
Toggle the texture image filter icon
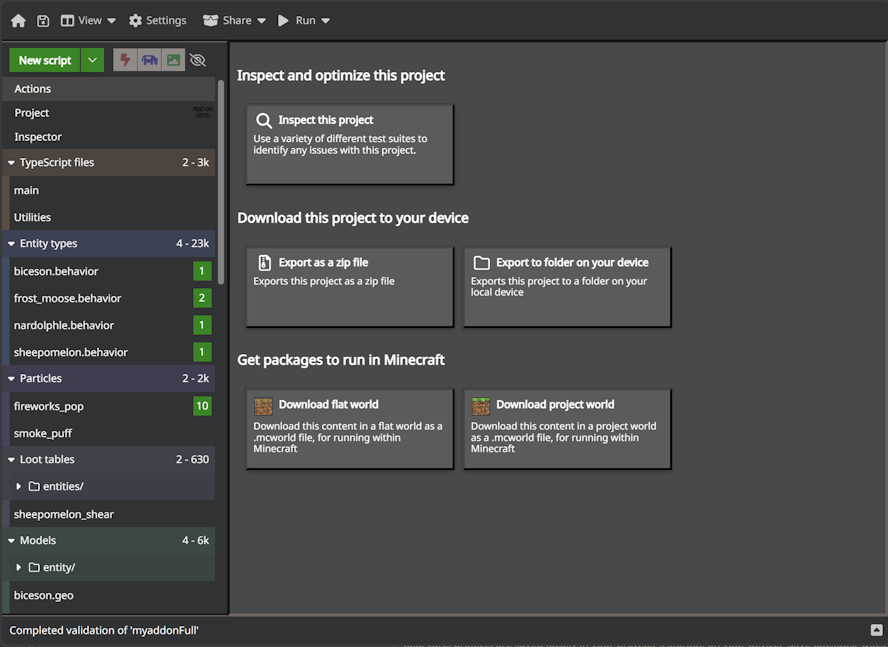pyautogui.click(x=172, y=60)
